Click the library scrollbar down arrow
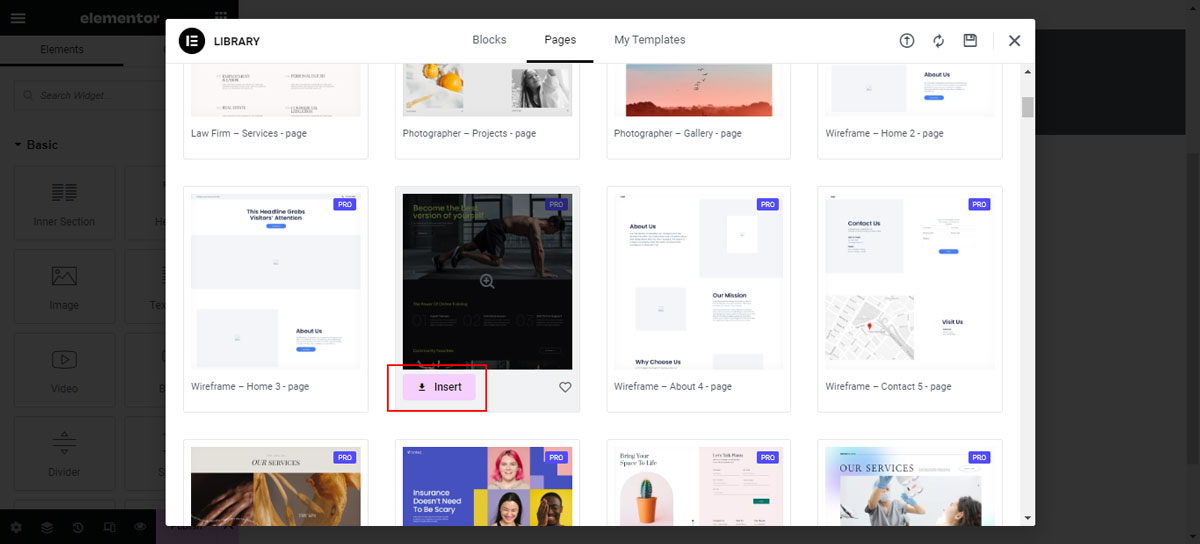This screenshot has width=1200, height=544. tap(1028, 517)
